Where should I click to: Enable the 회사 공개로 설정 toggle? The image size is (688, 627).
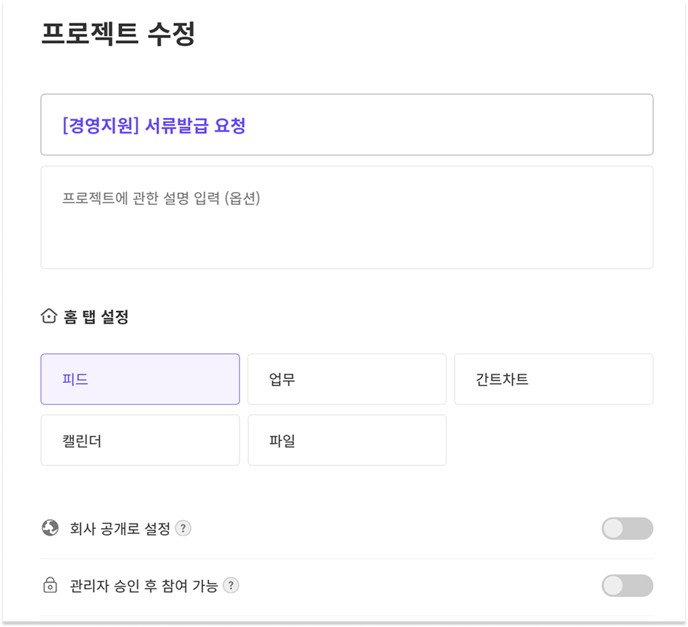627,528
